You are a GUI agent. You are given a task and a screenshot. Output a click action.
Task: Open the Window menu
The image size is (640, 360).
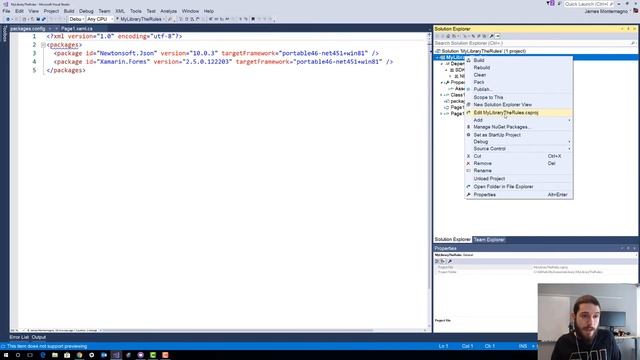pos(190,11)
